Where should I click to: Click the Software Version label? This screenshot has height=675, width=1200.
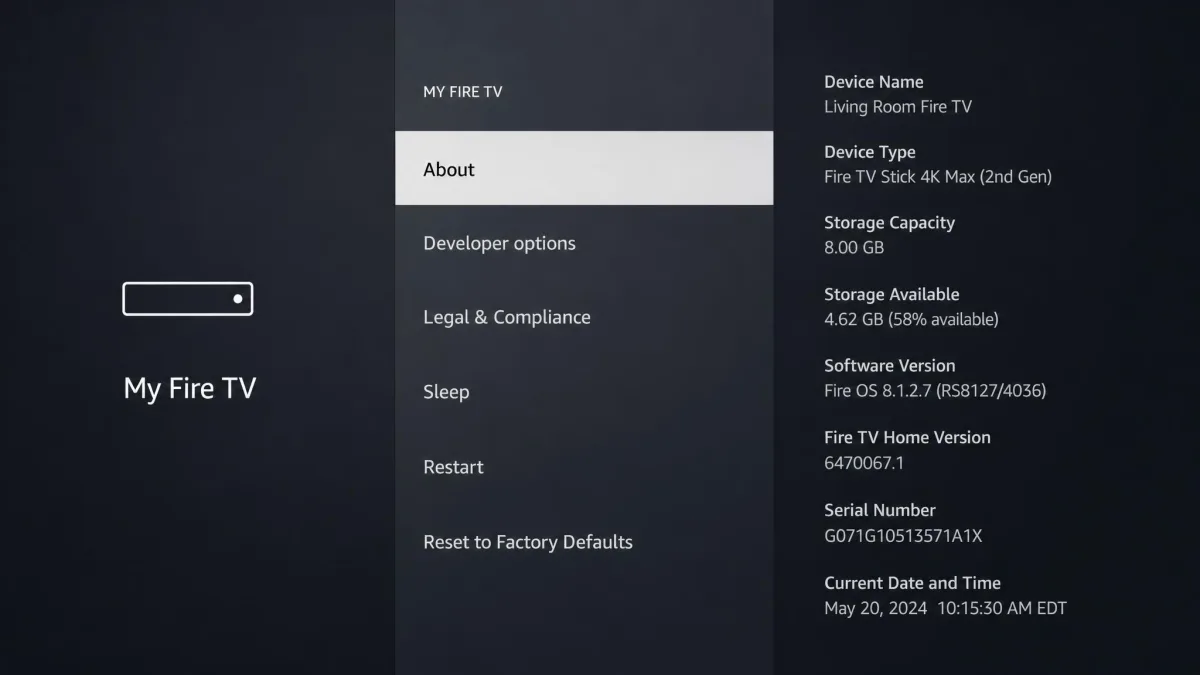point(890,366)
